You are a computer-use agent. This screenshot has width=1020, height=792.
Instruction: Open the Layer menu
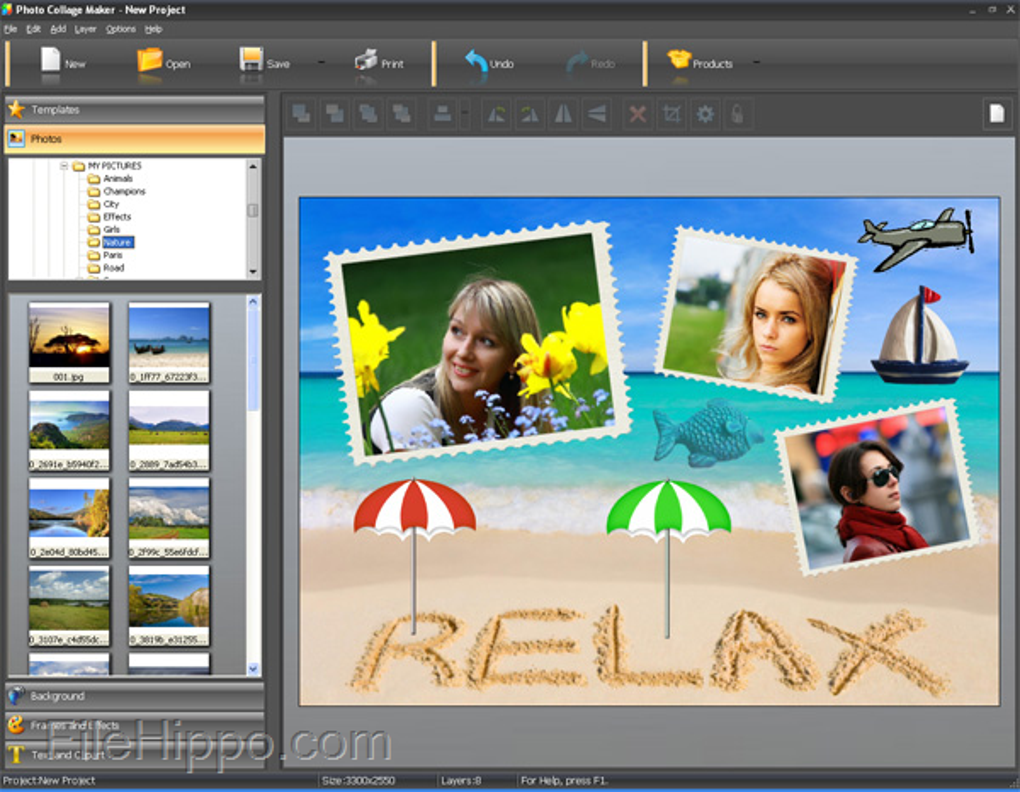tap(85, 29)
